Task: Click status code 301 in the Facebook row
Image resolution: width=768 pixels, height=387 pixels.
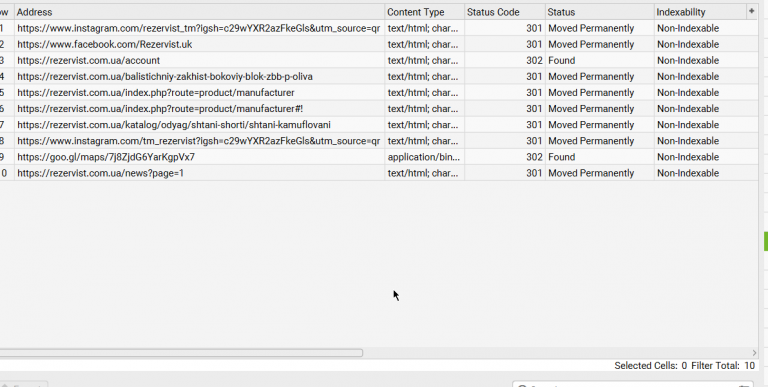Action: pyautogui.click(x=505, y=45)
